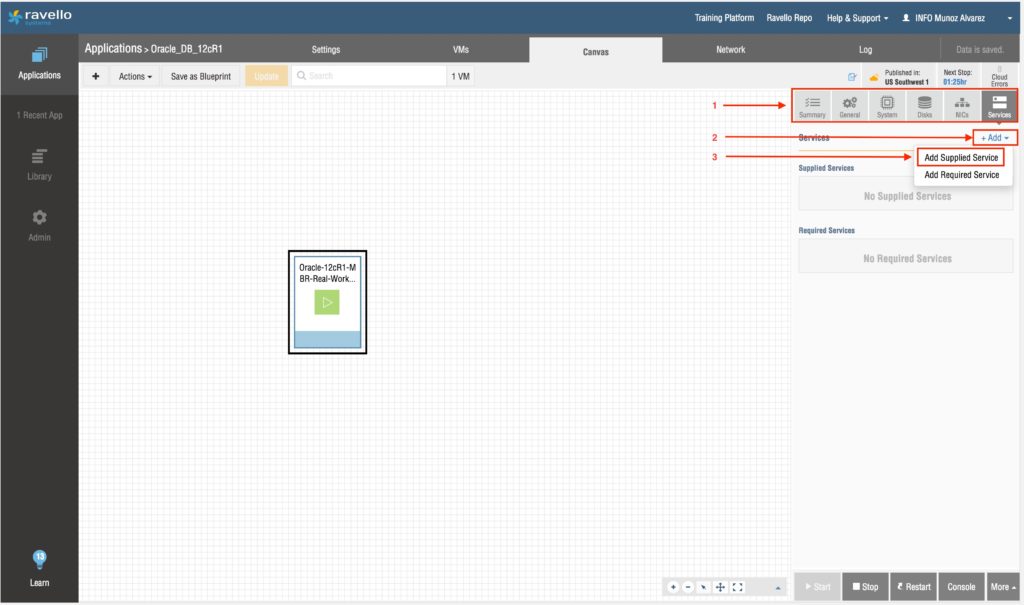1024x605 pixels.
Task: Select the System chip icon
Action: tap(886, 106)
